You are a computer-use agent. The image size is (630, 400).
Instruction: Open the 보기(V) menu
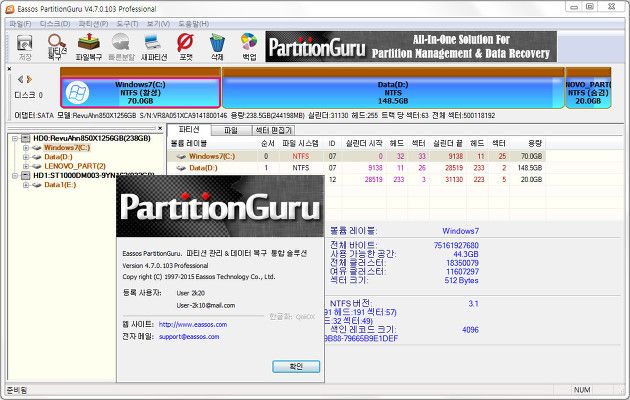158,24
